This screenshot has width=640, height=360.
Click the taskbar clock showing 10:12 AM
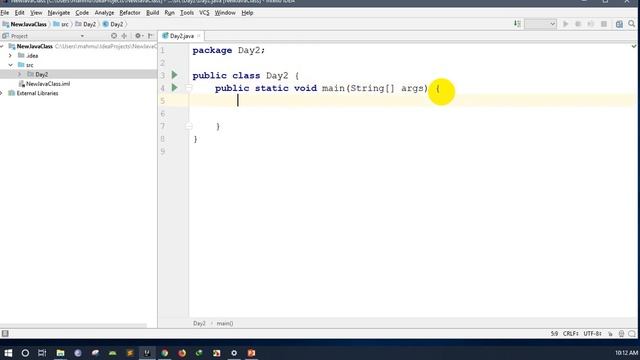(627, 353)
